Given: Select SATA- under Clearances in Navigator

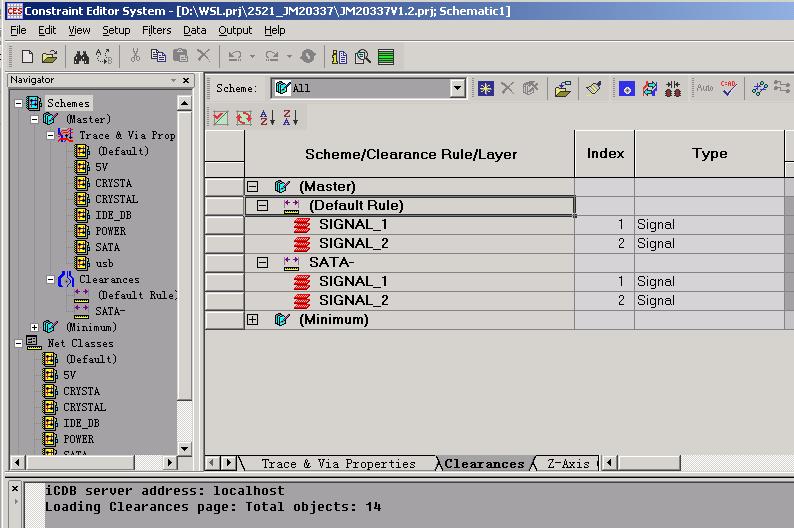Looking at the screenshot, I should (110, 311).
